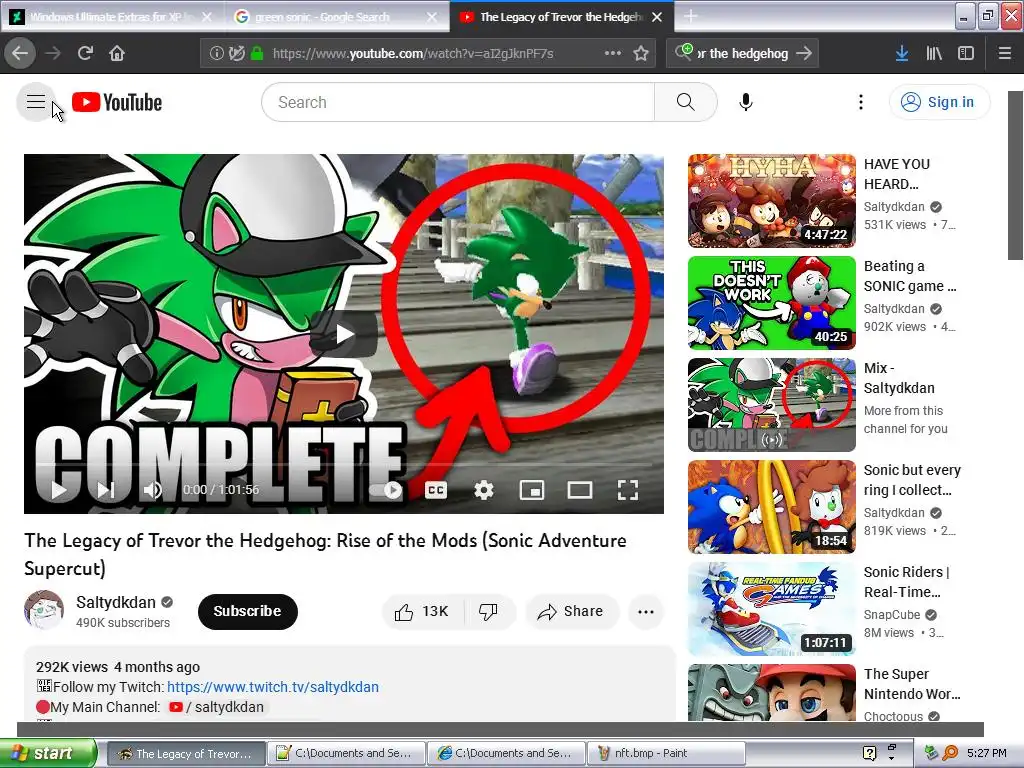Show site information icon in address bar

pyautogui.click(x=217, y=54)
